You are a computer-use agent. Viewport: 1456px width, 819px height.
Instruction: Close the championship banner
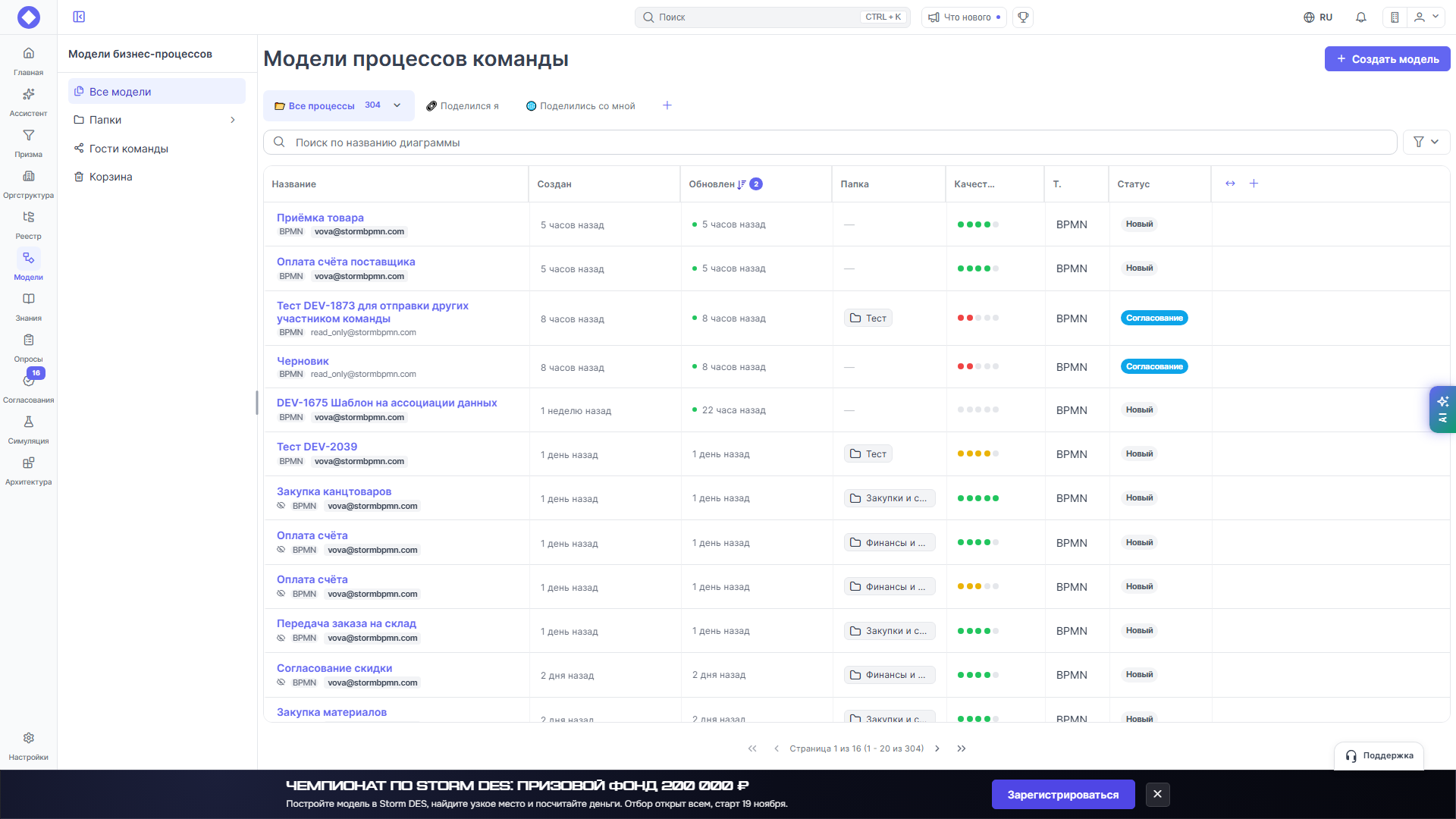tap(1157, 794)
